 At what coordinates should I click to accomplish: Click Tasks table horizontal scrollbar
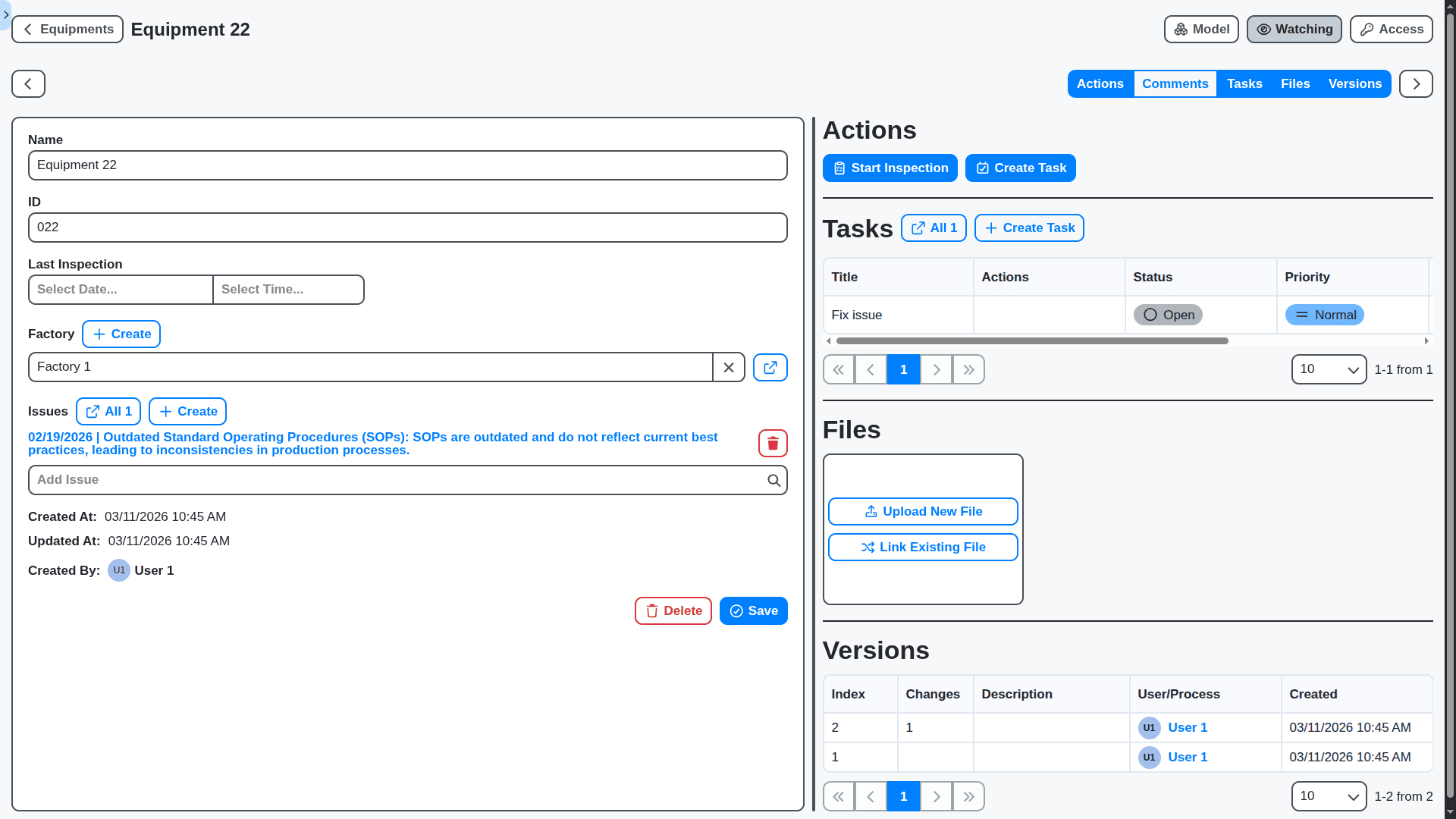(x=1031, y=341)
